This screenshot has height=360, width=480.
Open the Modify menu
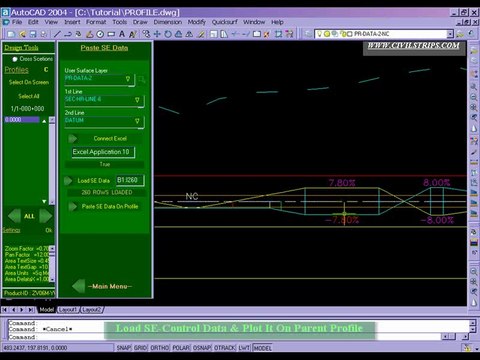pyautogui.click(x=197, y=22)
